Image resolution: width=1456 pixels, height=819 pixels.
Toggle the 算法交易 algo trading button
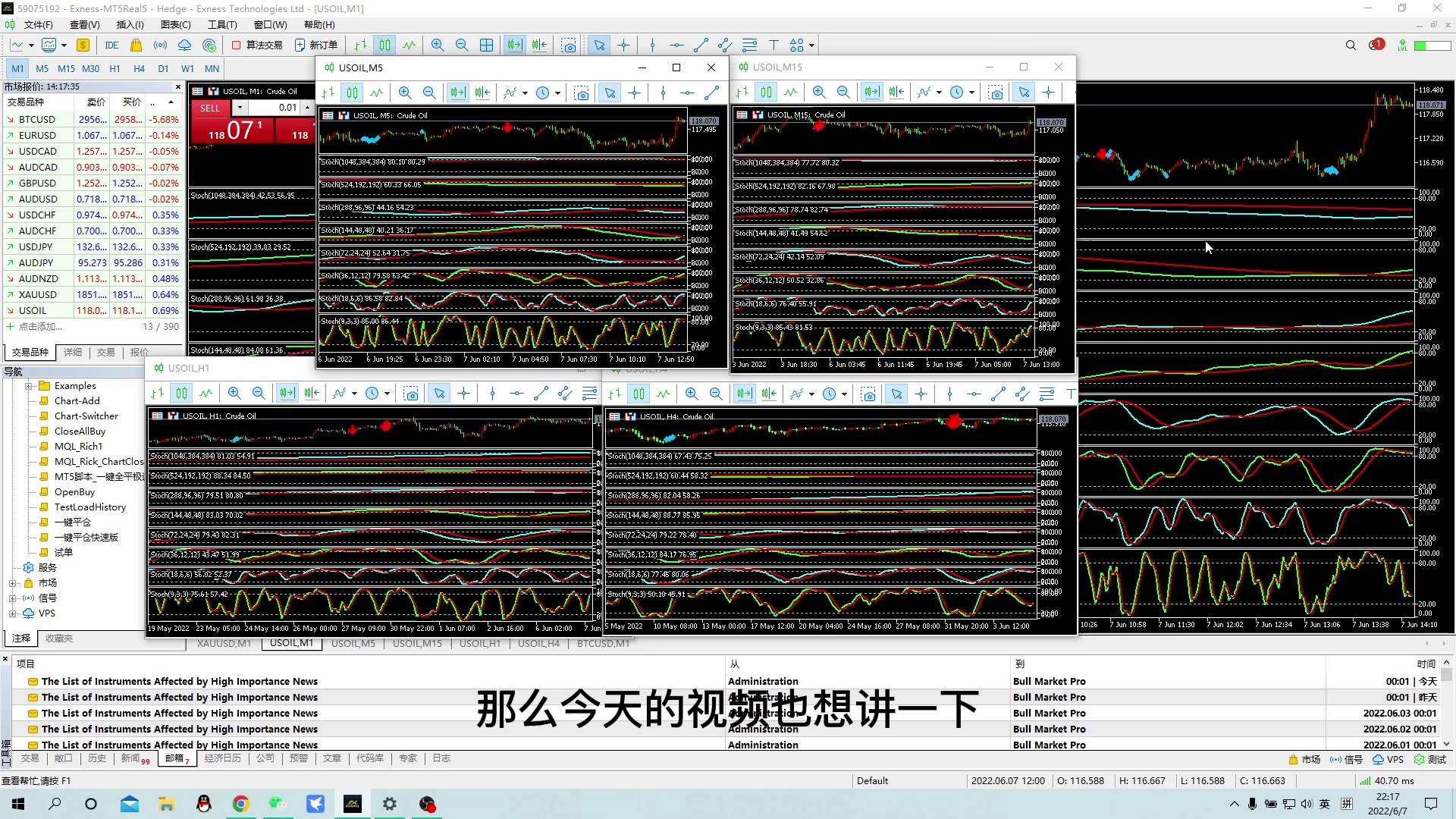point(257,45)
